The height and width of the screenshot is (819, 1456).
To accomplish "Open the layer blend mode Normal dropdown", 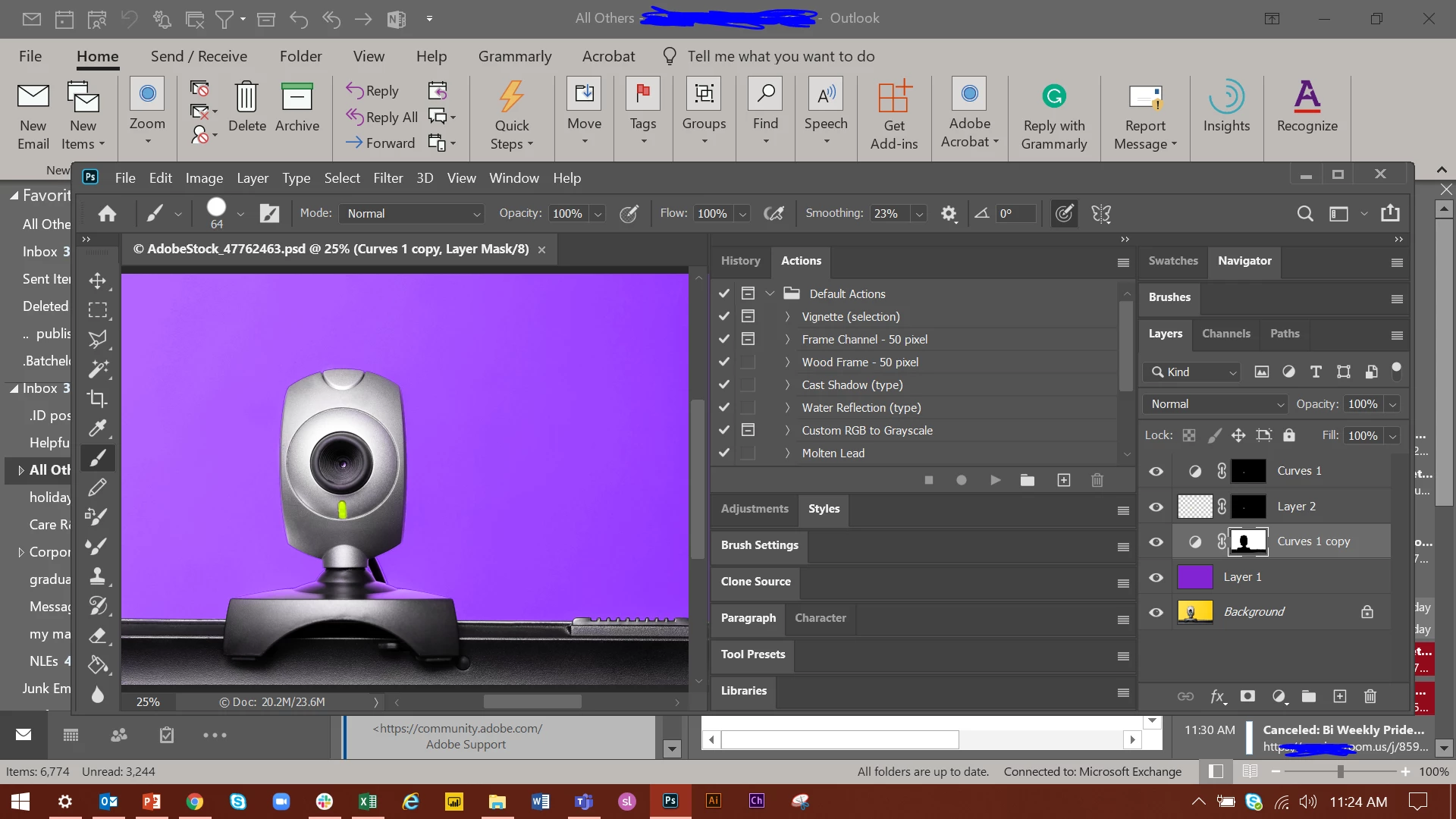I will tap(1216, 404).
